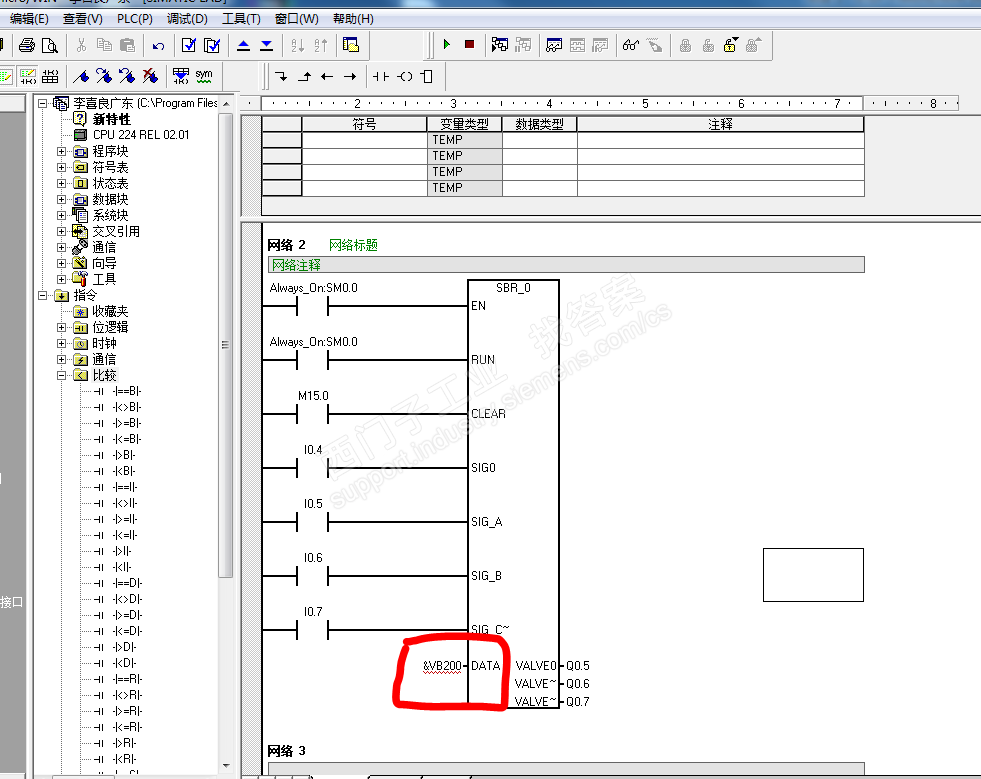Toggle Program Status monitoring
Screen dimensions: 981x779
pyautogui.click(x=499, y=44)
